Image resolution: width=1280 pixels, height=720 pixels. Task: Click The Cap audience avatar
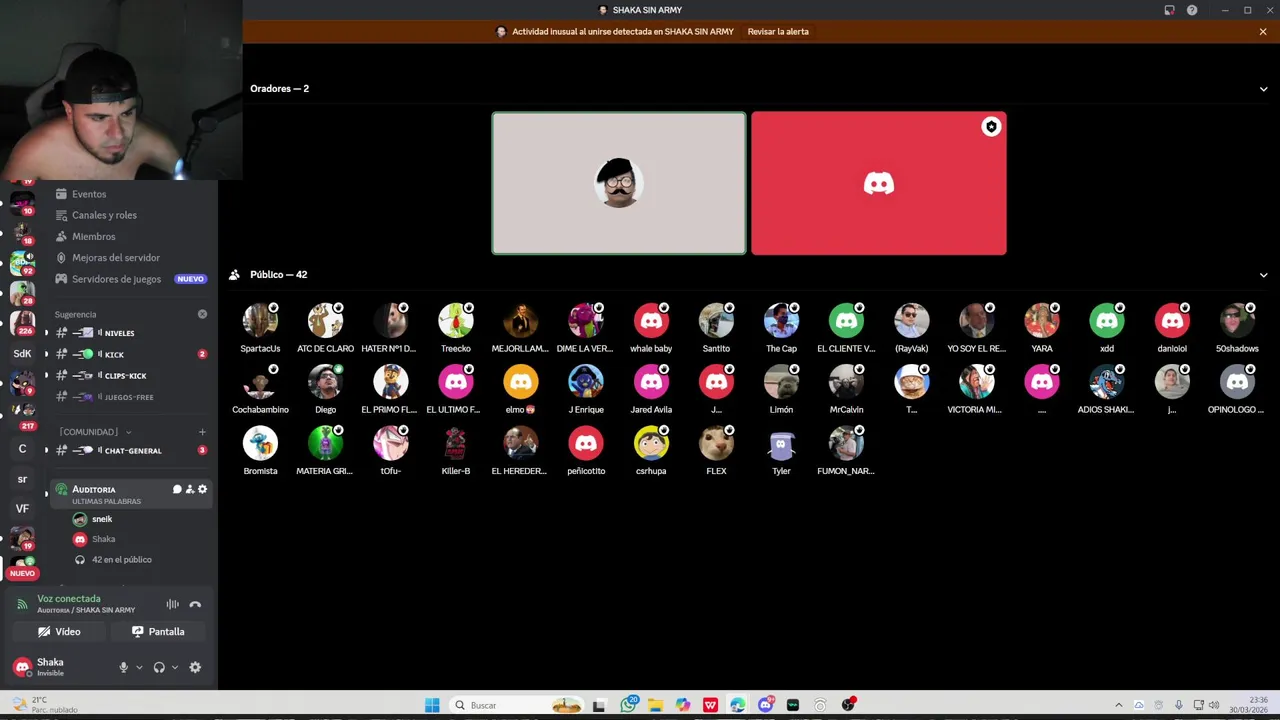781,321
